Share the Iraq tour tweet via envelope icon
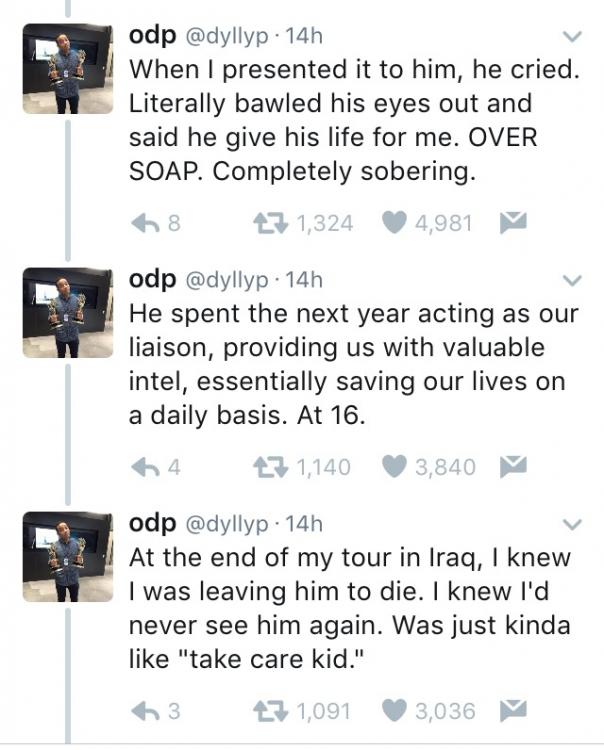 point(514,711)
